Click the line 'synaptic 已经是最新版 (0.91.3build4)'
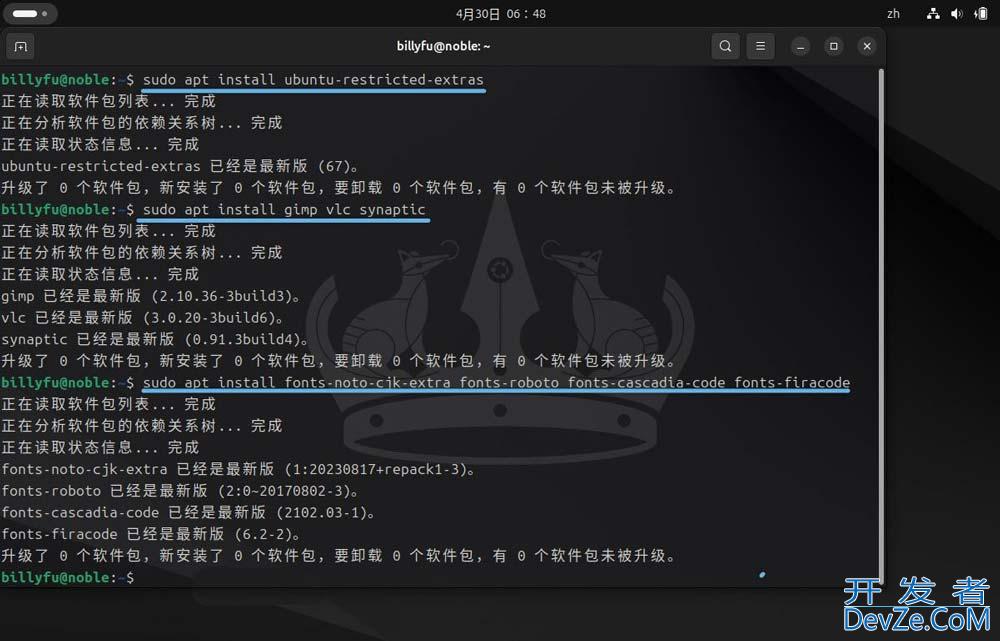The height and width of the screenshot is (641, 1000). [x=156, y=339]
